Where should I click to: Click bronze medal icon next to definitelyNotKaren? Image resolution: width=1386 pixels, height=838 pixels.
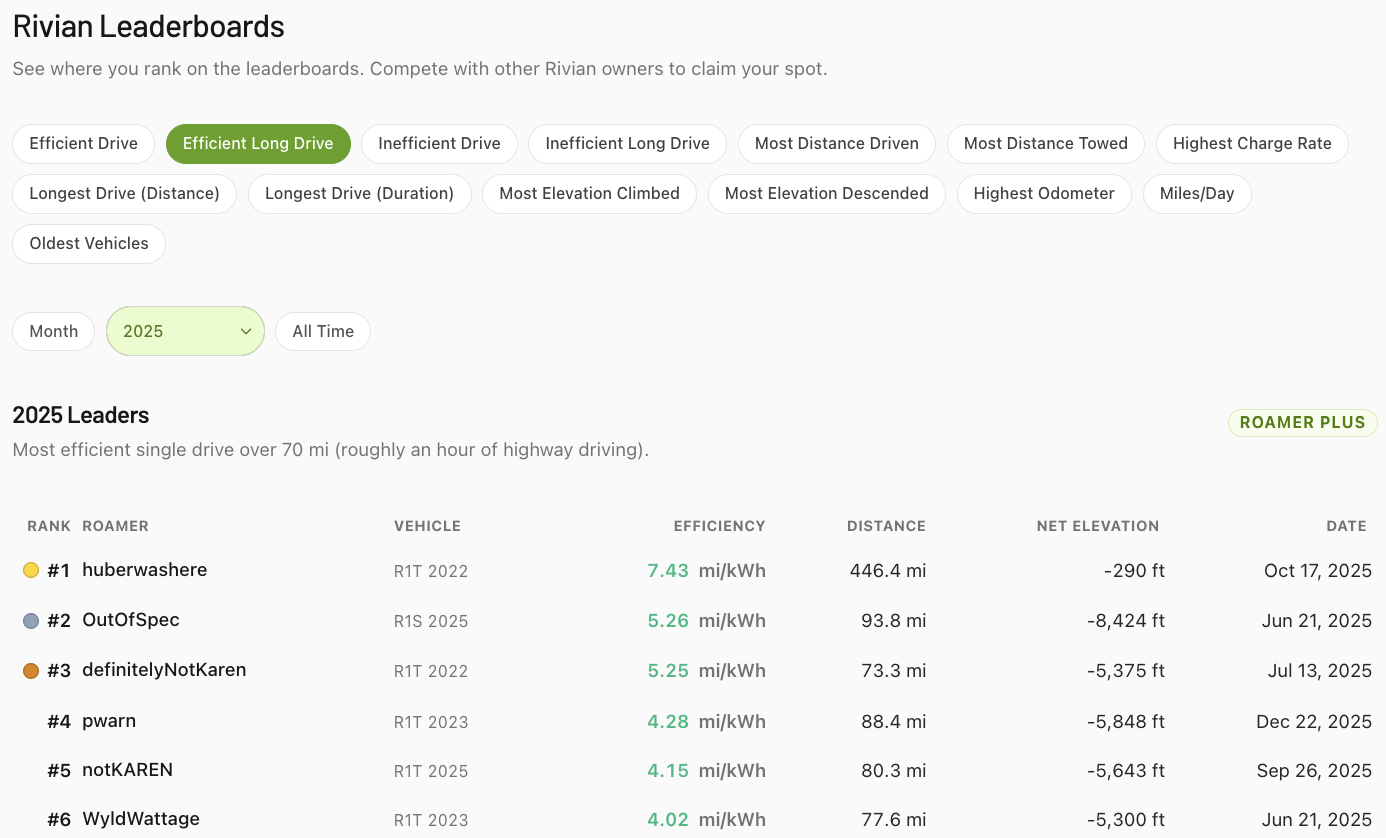pos(31,671)
